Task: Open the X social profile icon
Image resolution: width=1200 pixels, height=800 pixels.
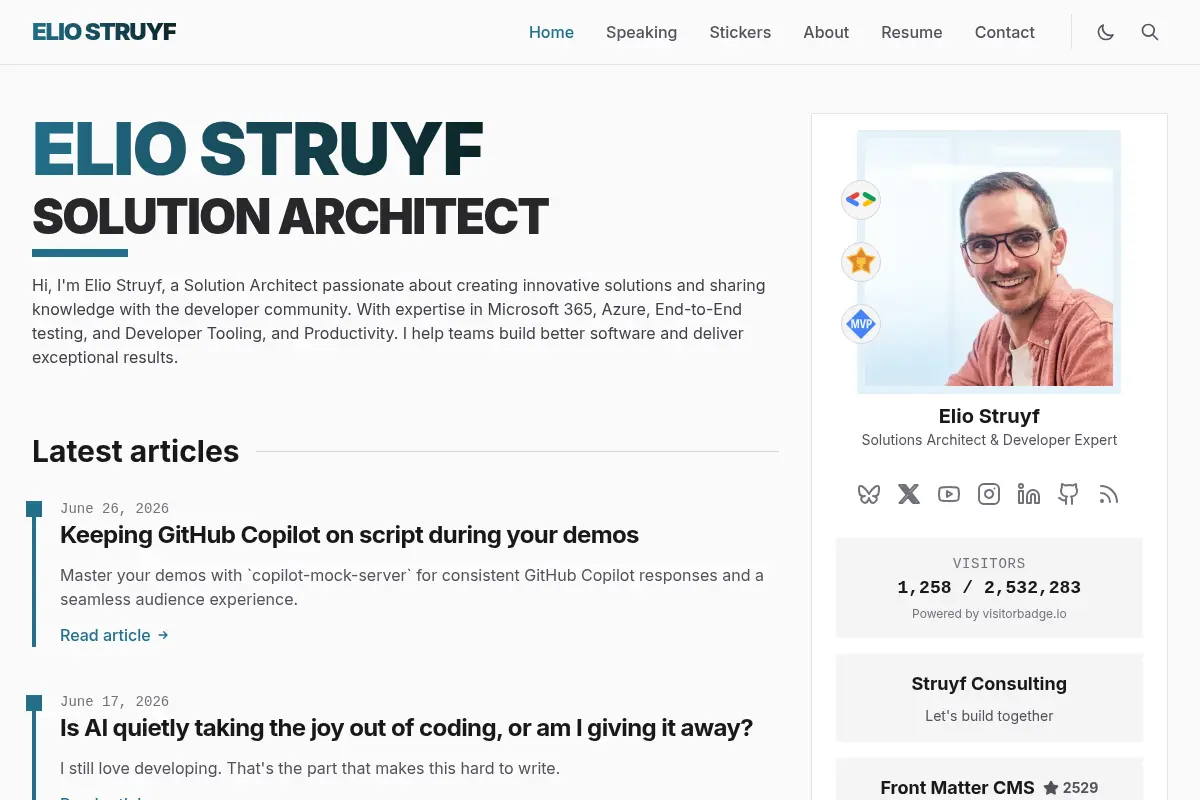Action: coord(909,494)
